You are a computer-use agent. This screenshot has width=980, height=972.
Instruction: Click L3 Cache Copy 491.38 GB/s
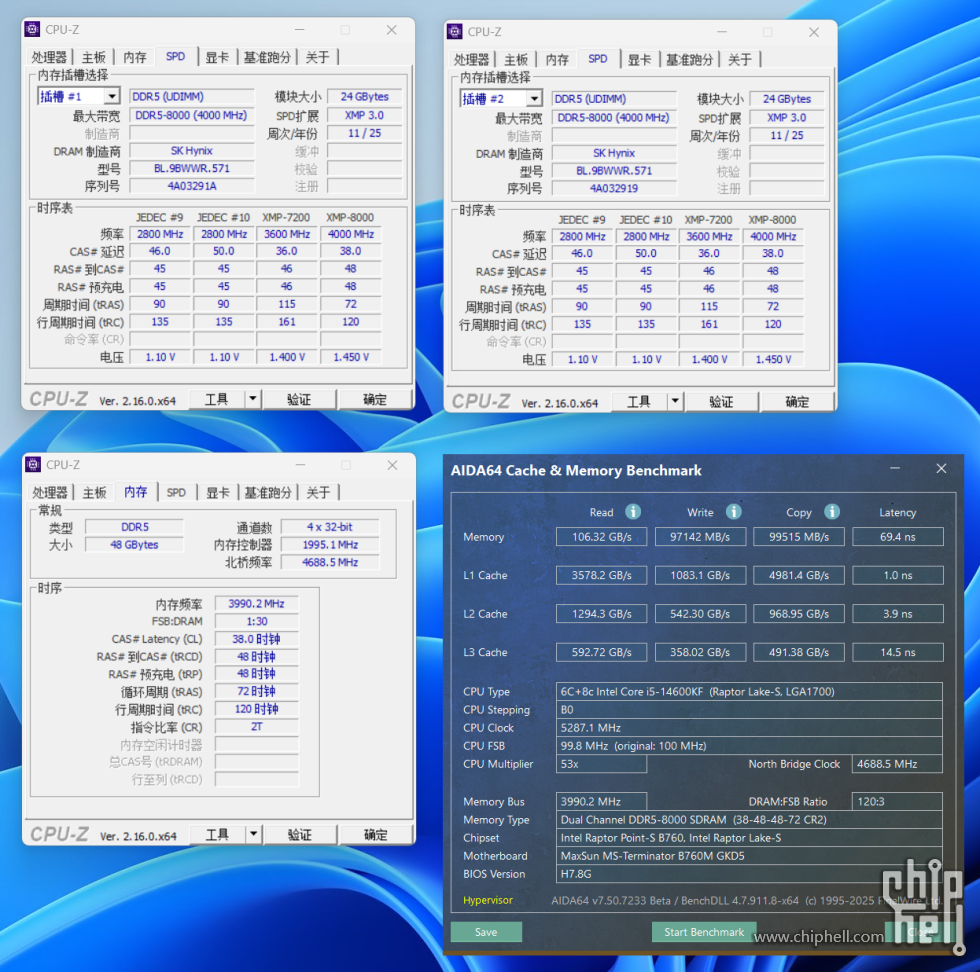click(x=799, y=652)
